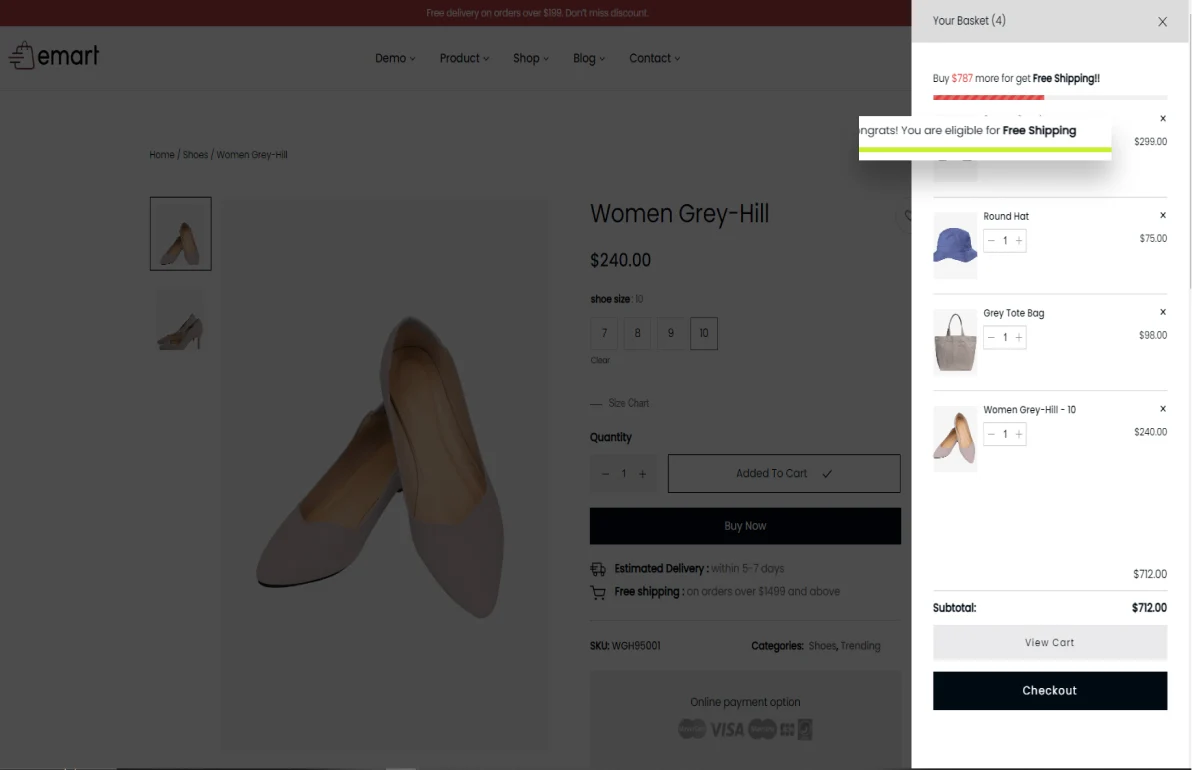The width and height of the screenshot is (1192, 770).
Task: Increase Women Grey-Hill basket quantity
Action: [x=1019, y=434]
